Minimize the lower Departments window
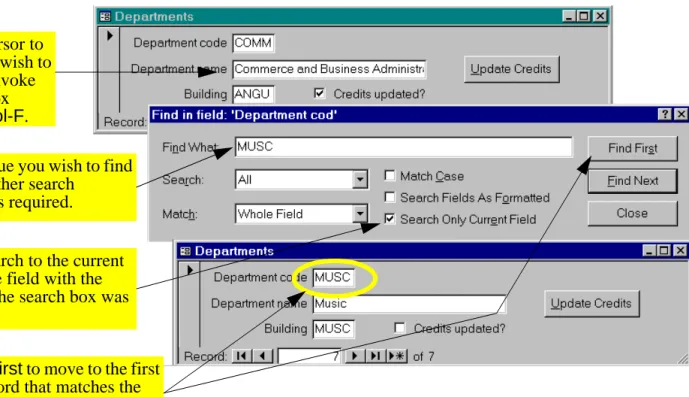 click(x=649, y=251)
